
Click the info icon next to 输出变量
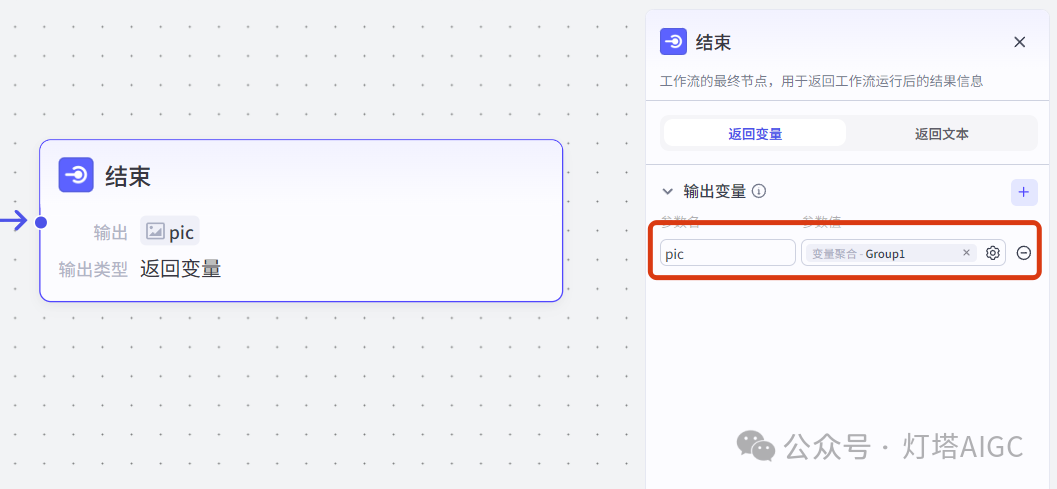click(x=759, y=192)
